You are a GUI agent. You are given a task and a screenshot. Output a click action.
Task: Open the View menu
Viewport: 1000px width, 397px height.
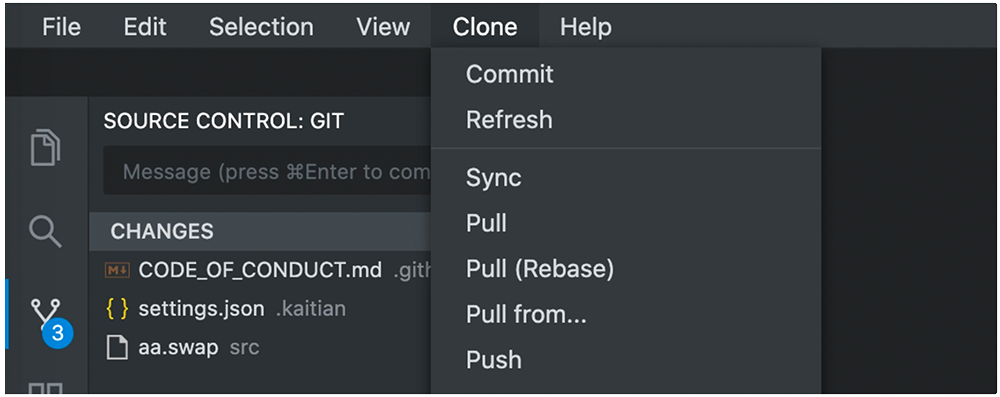383,27
